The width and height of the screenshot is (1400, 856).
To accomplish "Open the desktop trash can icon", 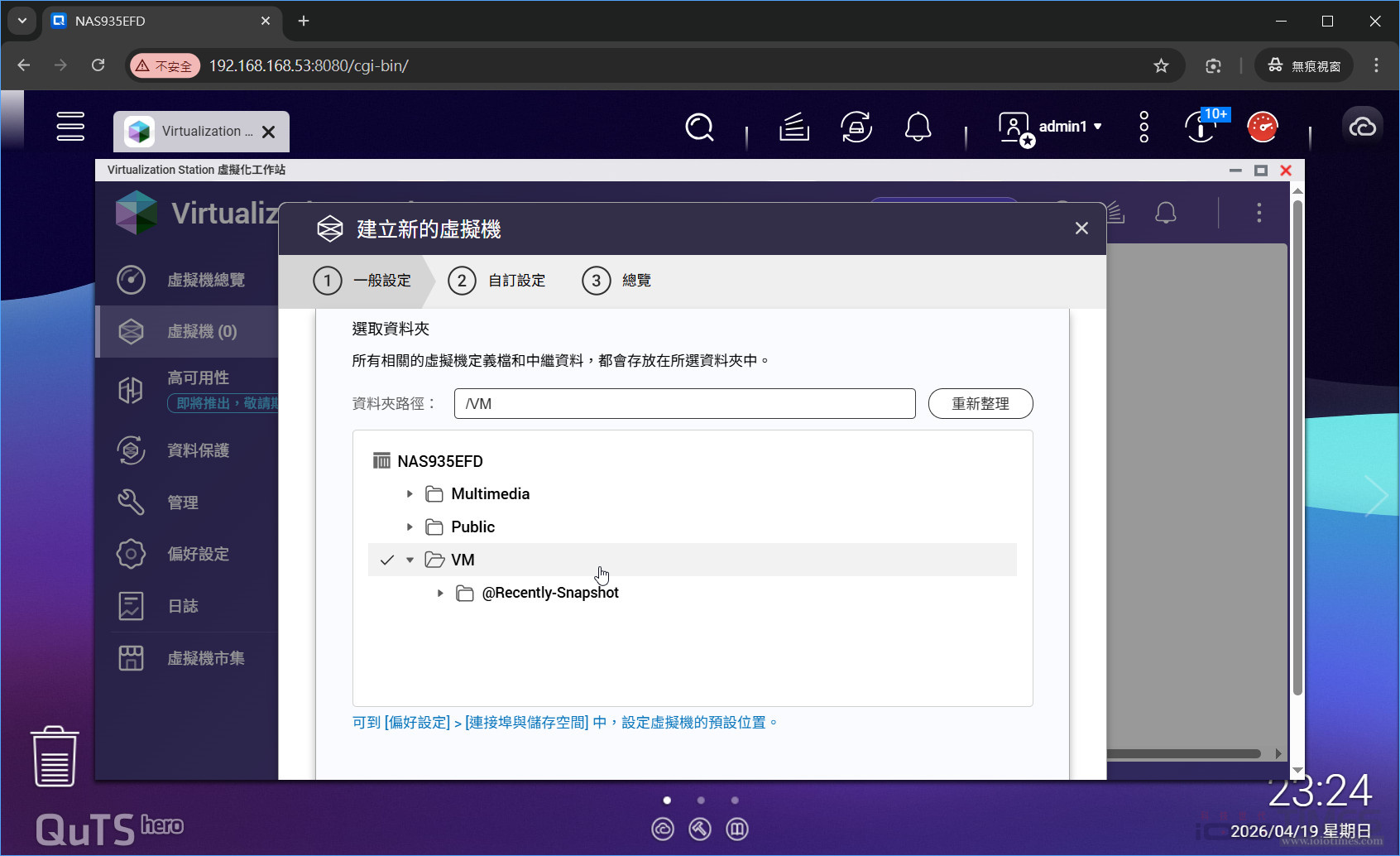I will coord(55,756).
